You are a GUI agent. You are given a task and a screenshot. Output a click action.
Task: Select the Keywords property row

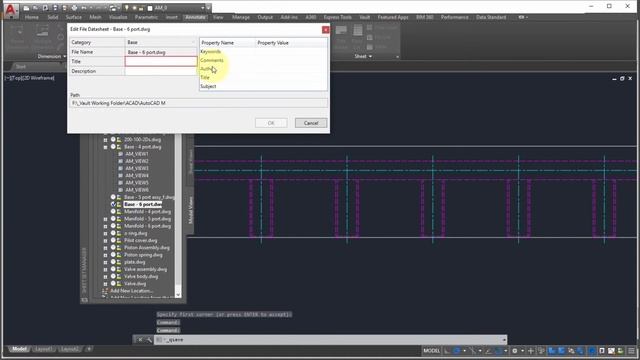coord(263,51)
